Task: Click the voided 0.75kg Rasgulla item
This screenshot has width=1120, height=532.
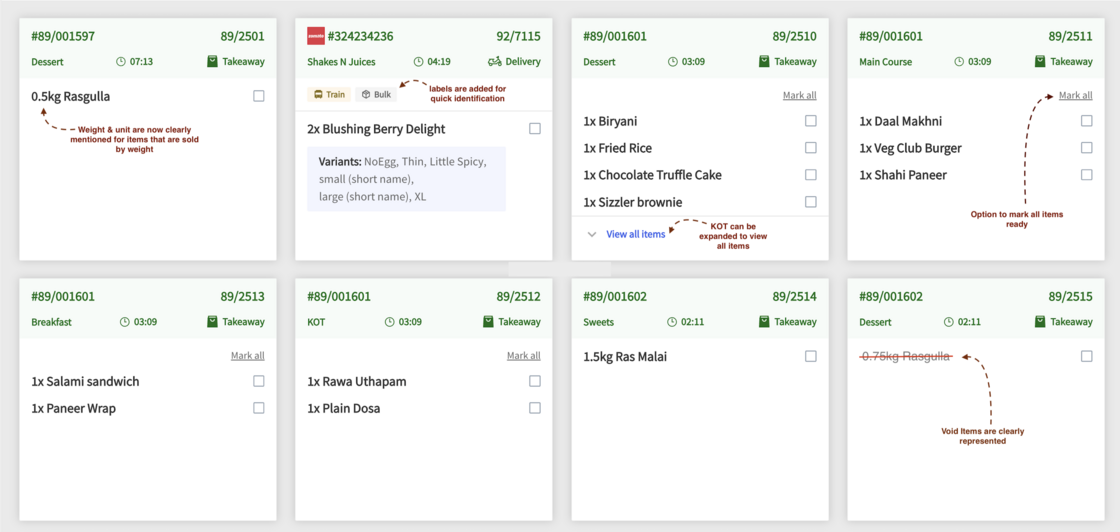Action: pyautogui.click(x=906, y=356)
